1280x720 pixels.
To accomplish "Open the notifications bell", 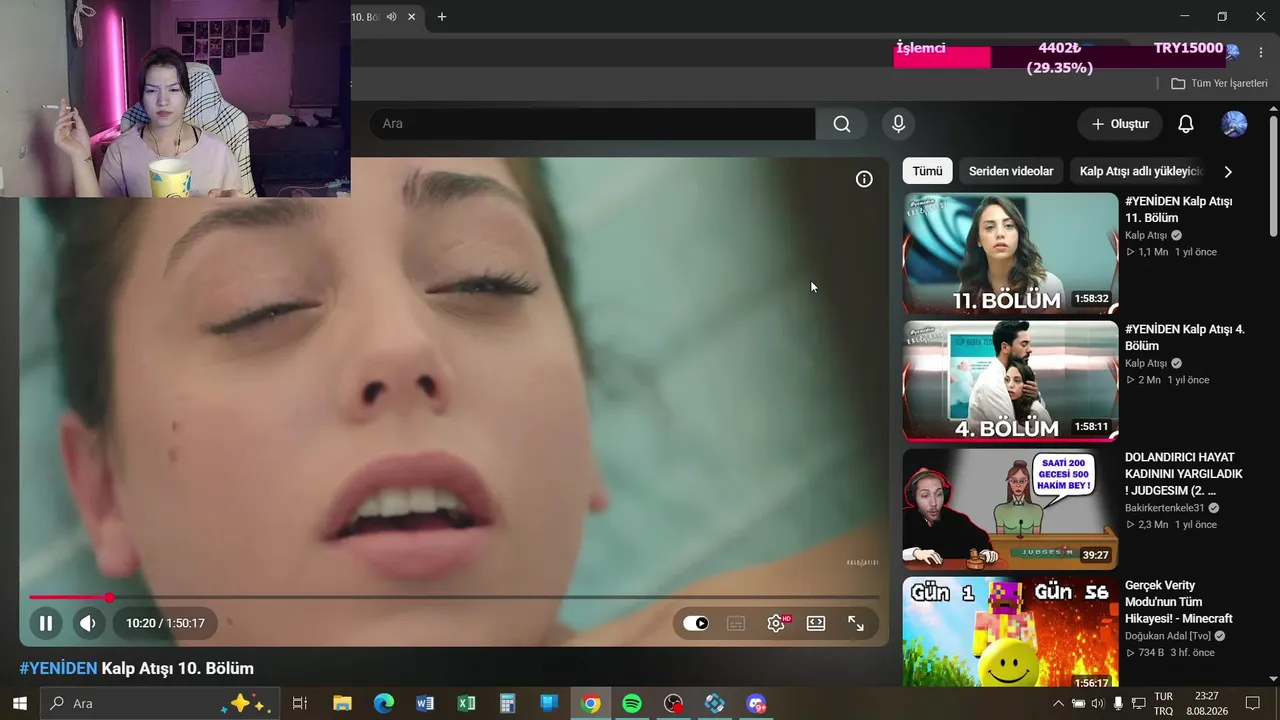I will click(1186, 124).
